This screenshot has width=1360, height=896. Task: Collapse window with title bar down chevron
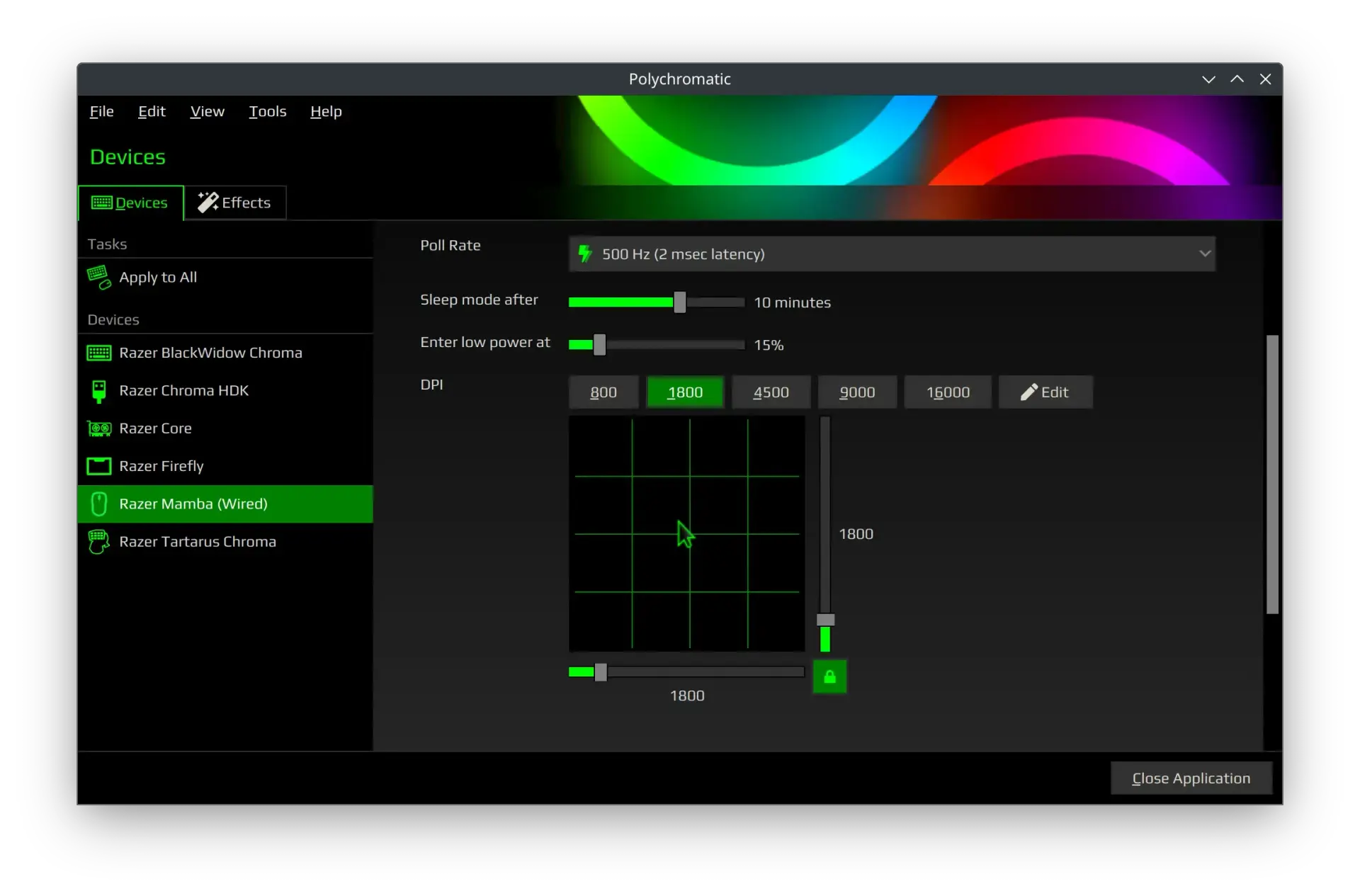coord(1208,79)
